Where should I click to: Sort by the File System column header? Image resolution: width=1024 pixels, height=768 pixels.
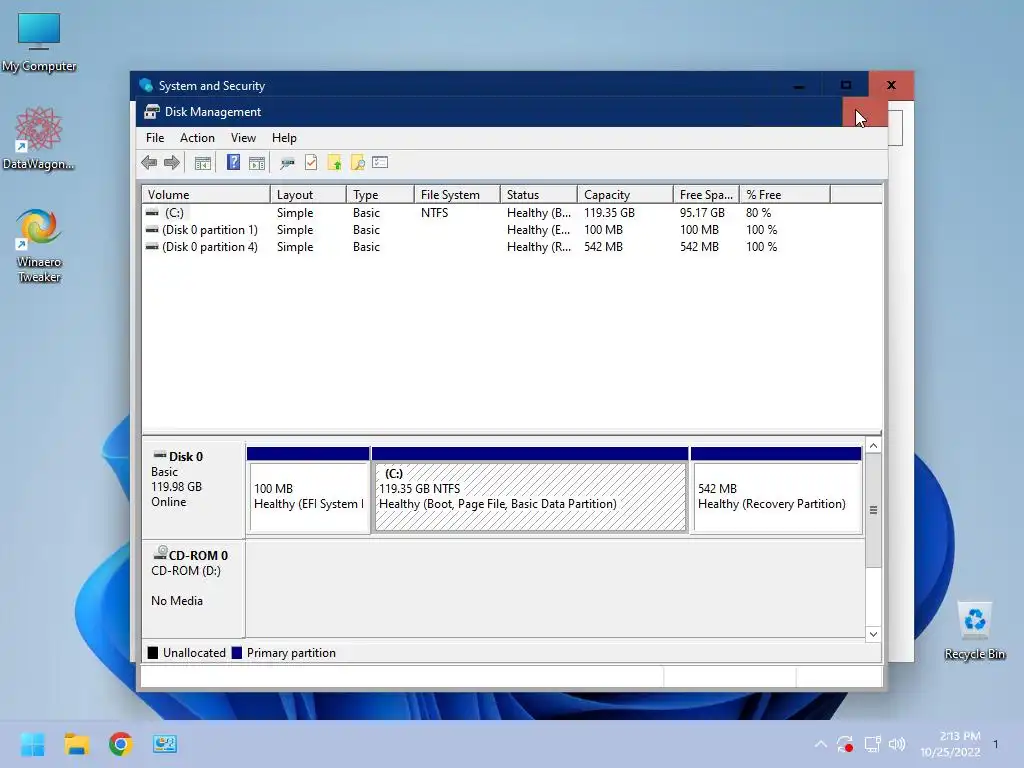point(457,195)
